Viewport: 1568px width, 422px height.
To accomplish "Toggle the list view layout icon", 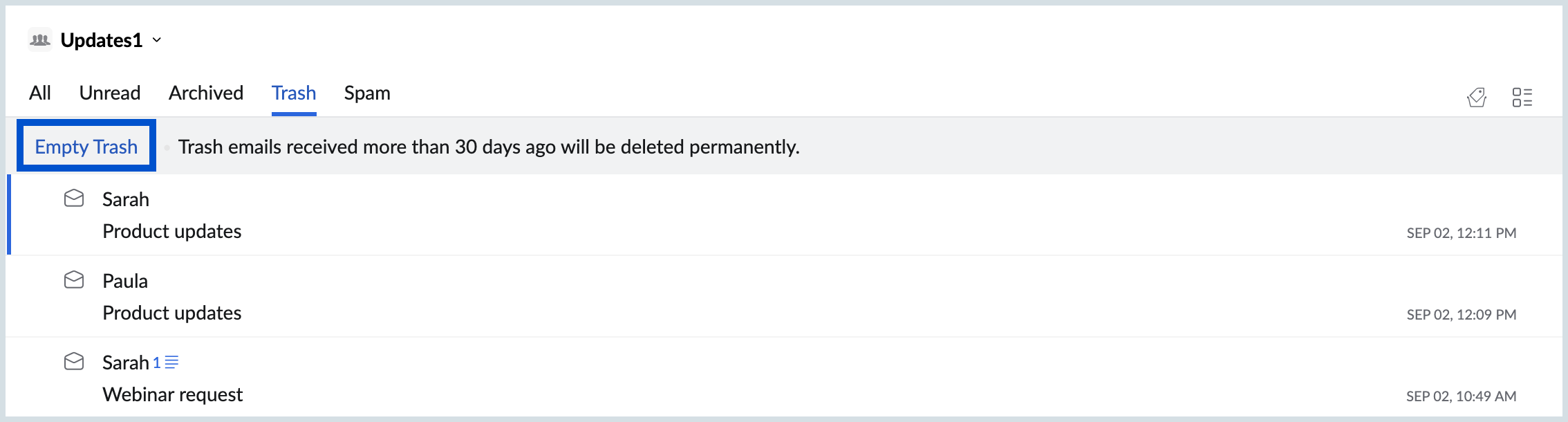I will pos(1522,98).
